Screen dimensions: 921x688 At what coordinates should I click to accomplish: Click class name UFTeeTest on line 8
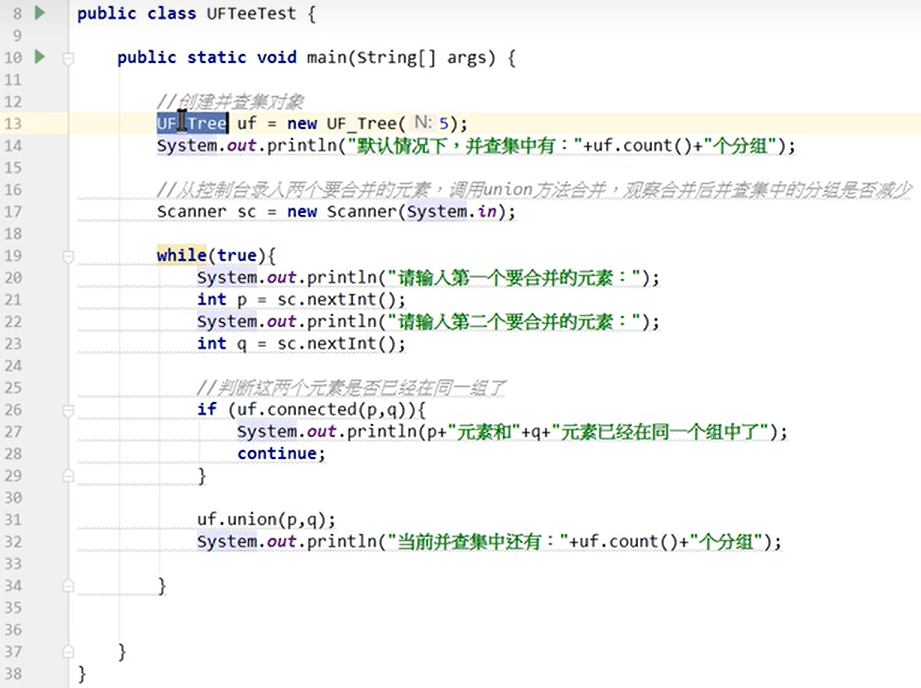[x=251, y=13]
